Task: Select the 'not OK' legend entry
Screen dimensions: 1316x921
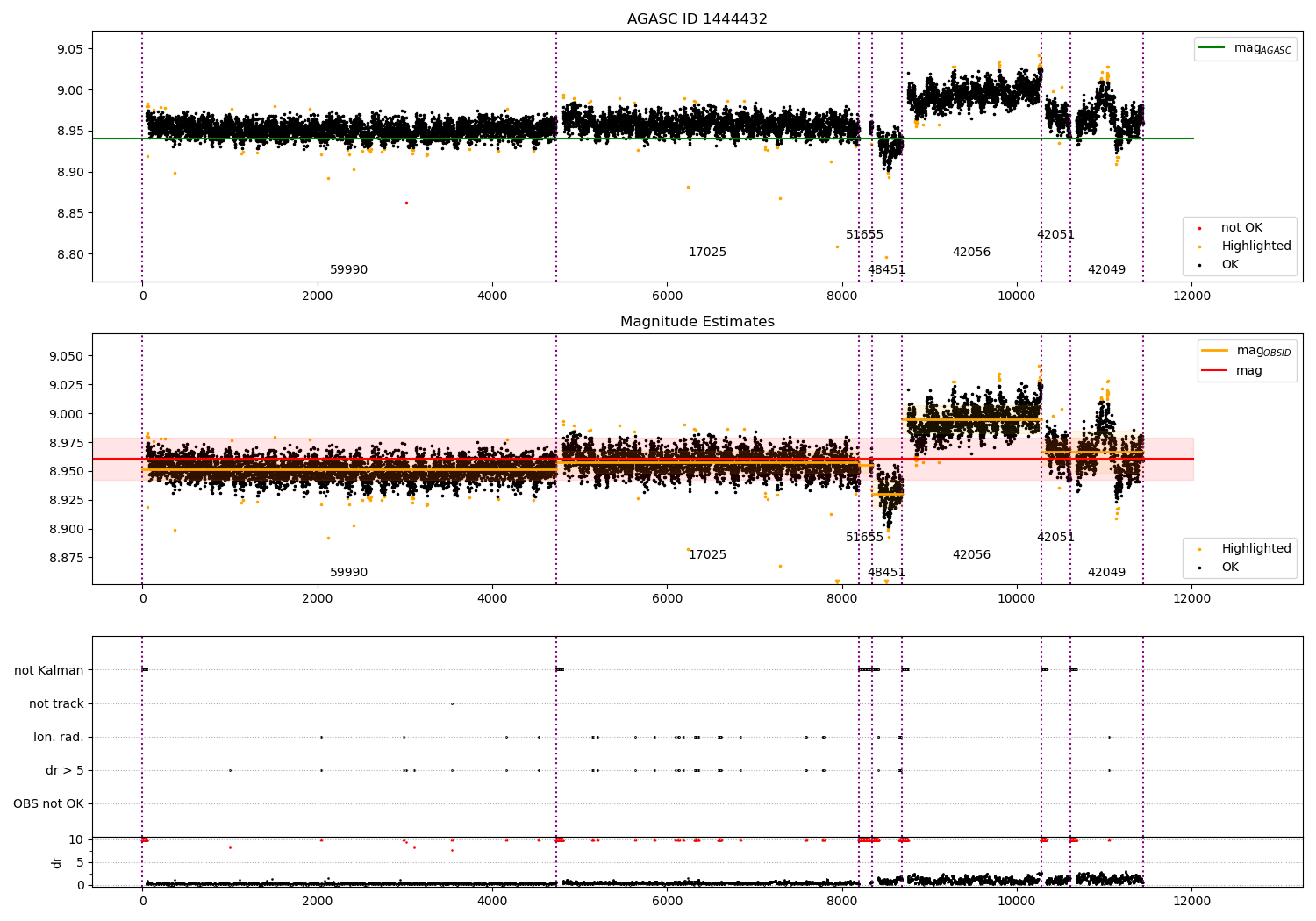Action: pos(1241,228)
